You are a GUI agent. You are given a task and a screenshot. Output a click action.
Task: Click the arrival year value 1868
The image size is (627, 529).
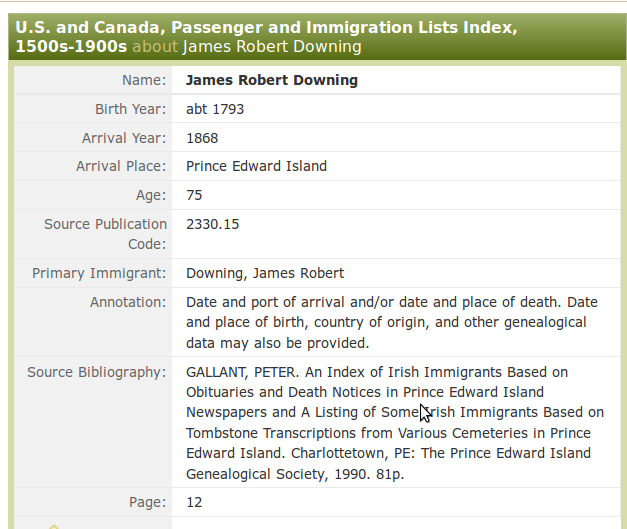(x=202, y=138)
